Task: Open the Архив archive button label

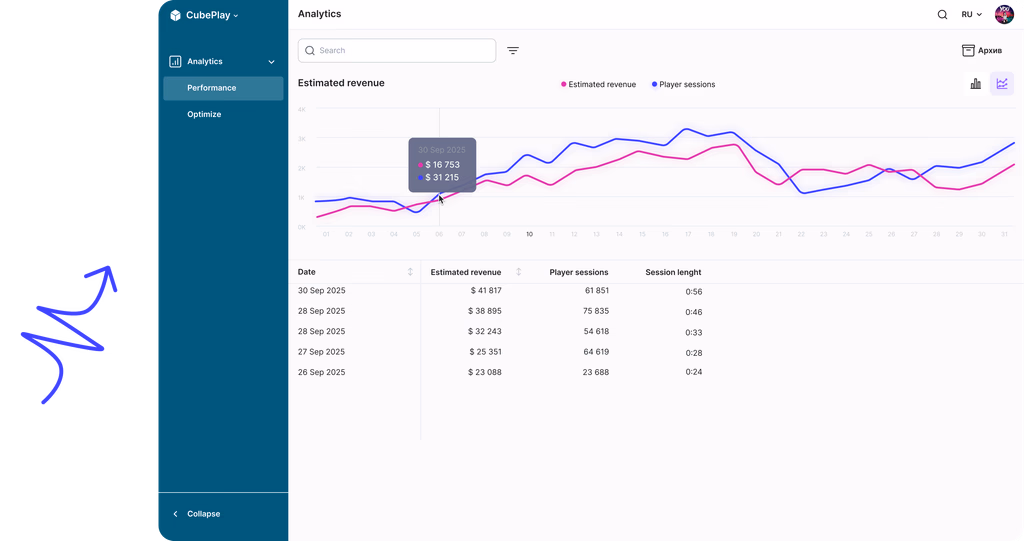Action: 990,50
